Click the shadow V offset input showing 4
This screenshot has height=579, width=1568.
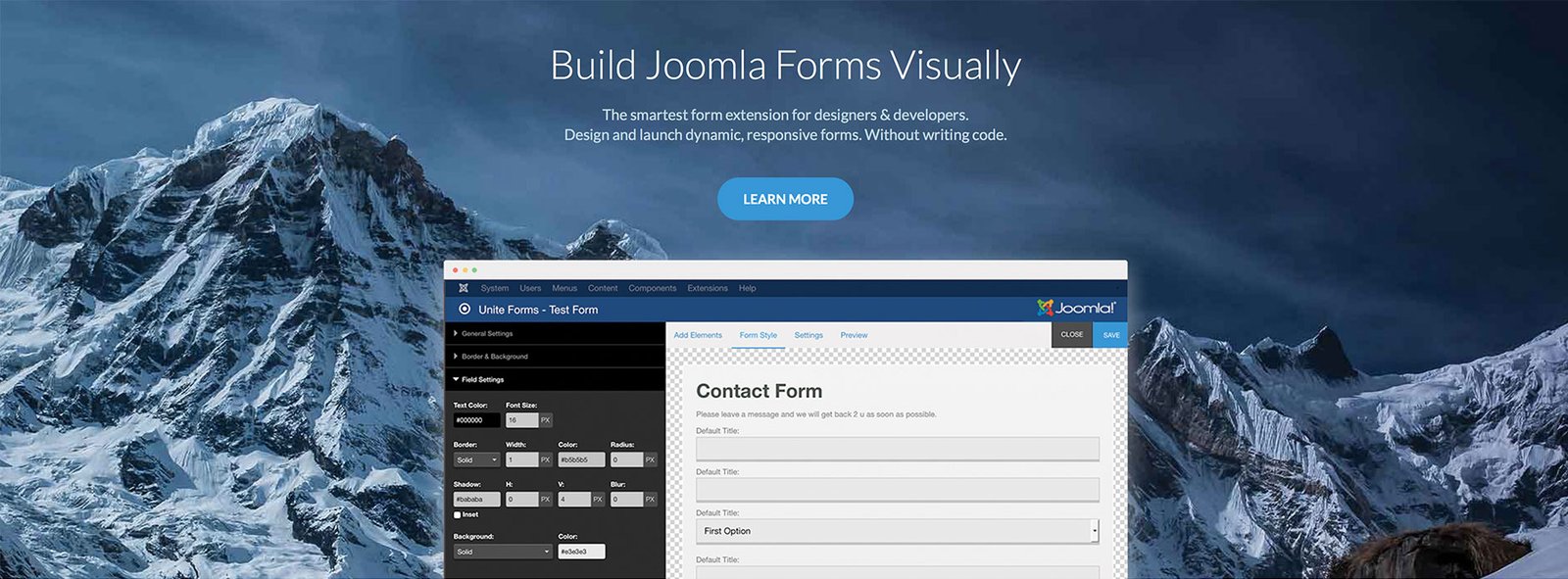(574, 500)
